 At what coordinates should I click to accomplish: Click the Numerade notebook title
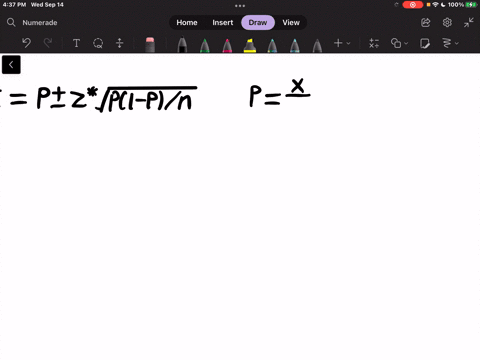coord(40,23)
